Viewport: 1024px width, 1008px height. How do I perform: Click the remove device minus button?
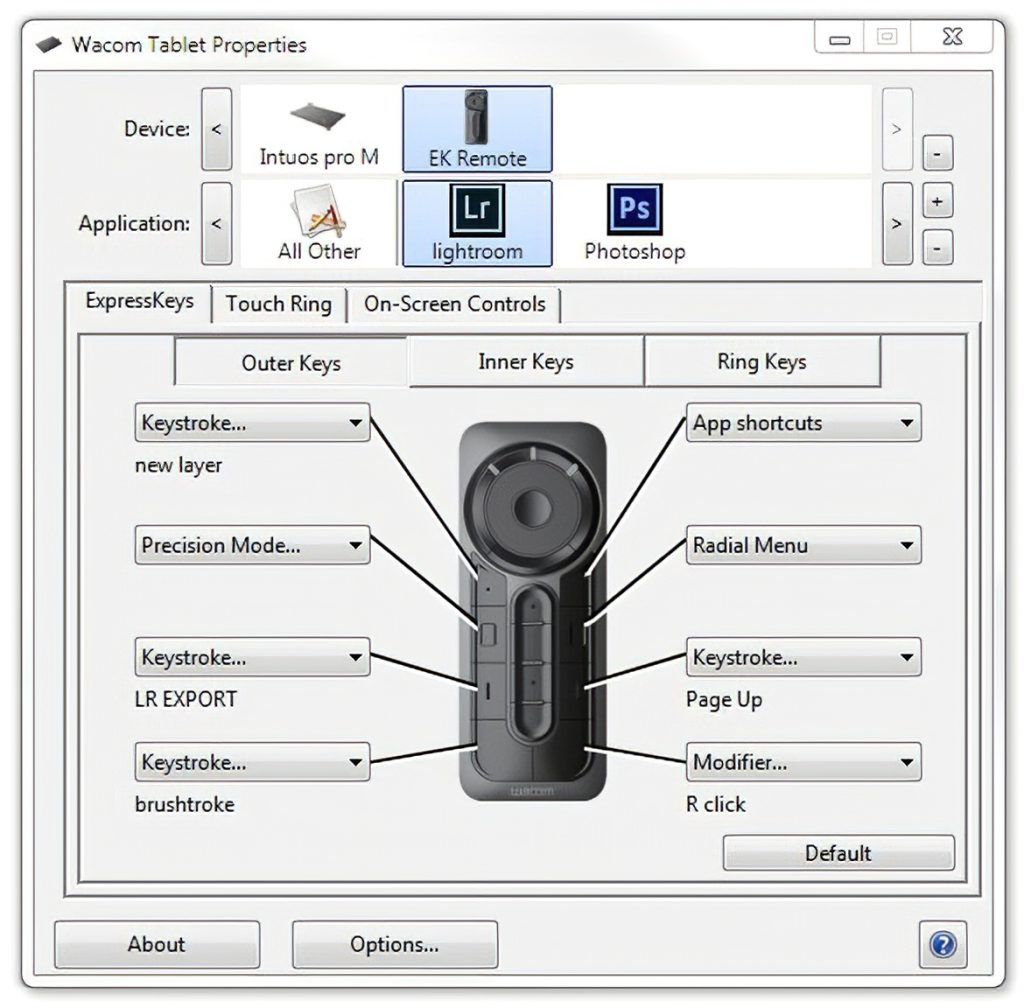(936, 154)
